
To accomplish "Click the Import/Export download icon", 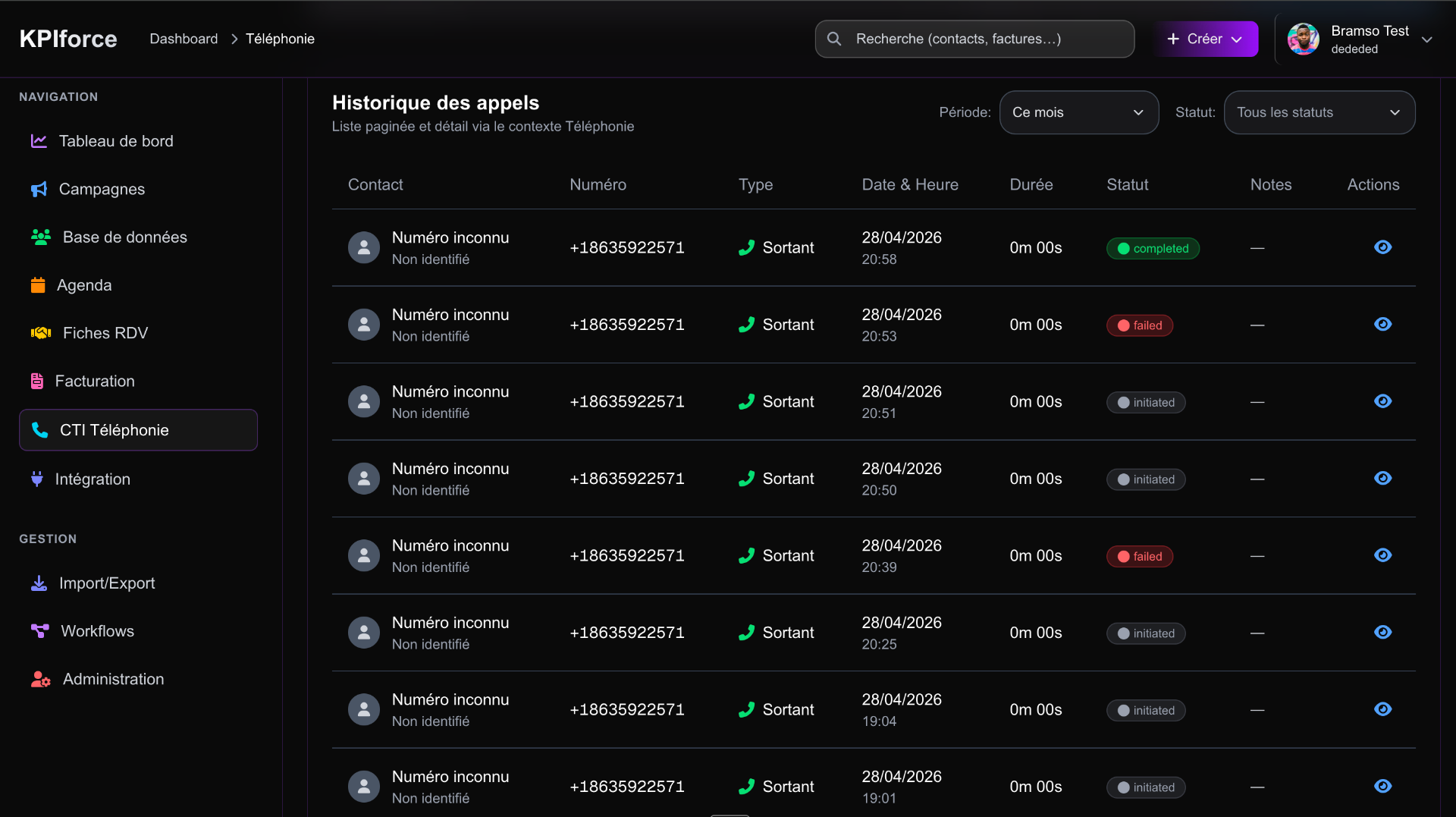I will pyautogui.click(x=39, y=583).
